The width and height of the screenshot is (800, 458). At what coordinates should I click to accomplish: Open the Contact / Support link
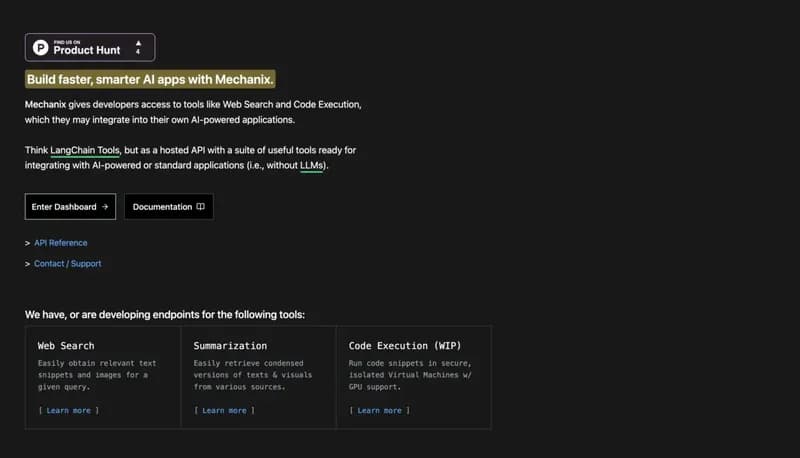(67, 264)
